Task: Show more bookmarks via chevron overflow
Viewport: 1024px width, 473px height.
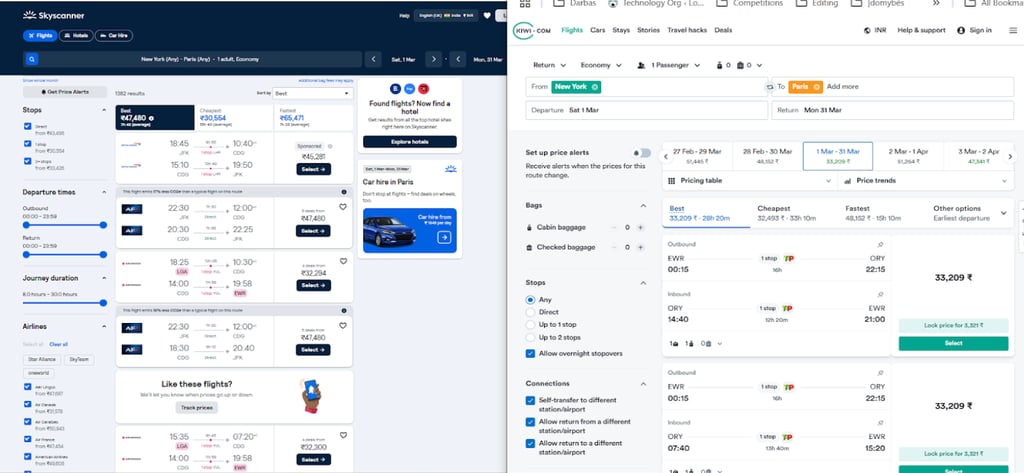Action: coord(936,3)
